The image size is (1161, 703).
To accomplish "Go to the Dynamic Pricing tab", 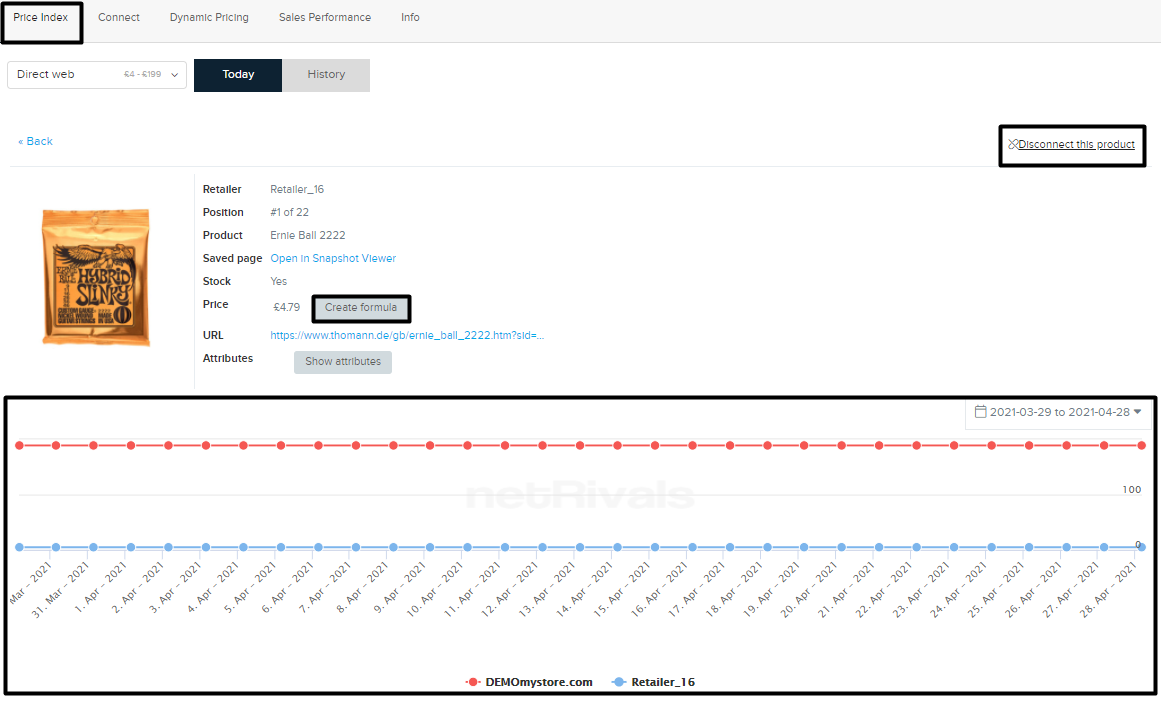I will [x=209, y=18].
